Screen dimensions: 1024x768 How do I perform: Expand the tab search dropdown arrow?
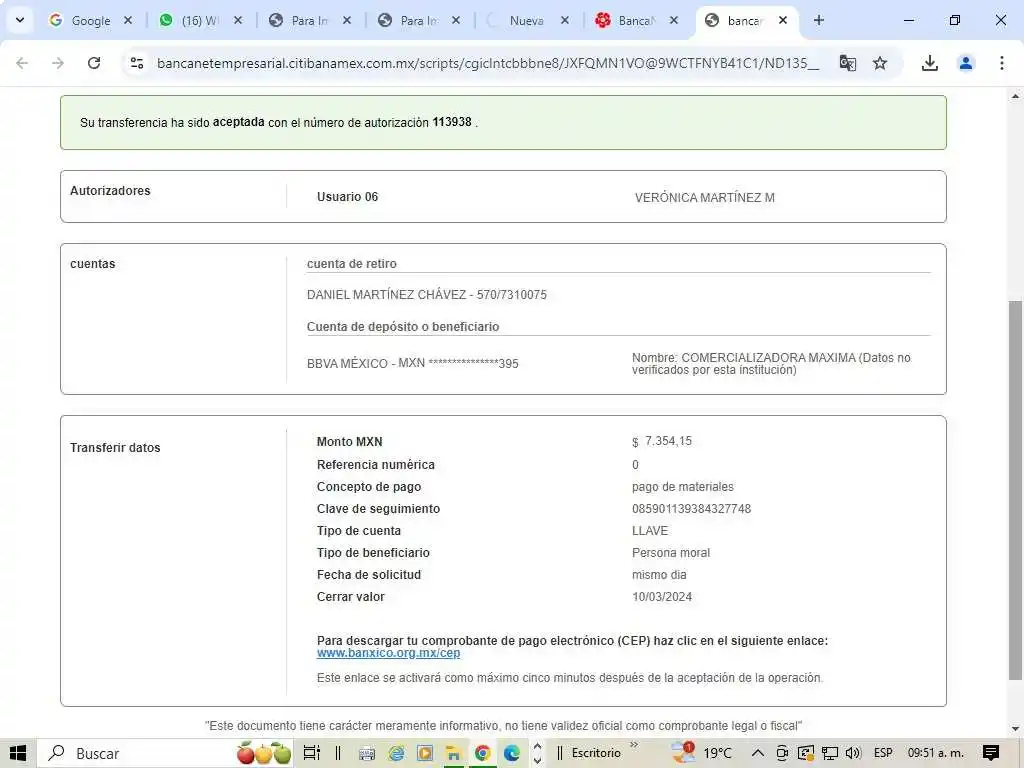click(x=19, y=20)
